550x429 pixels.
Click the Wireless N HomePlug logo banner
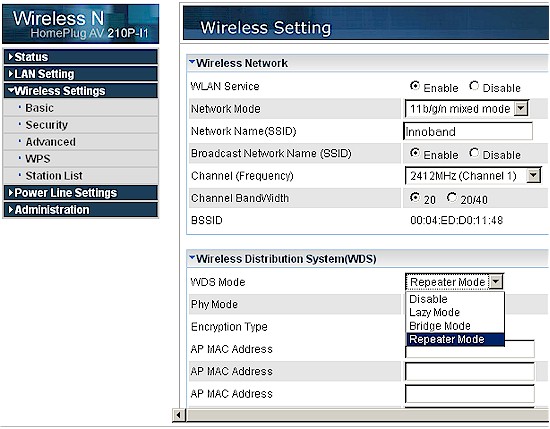80,24
